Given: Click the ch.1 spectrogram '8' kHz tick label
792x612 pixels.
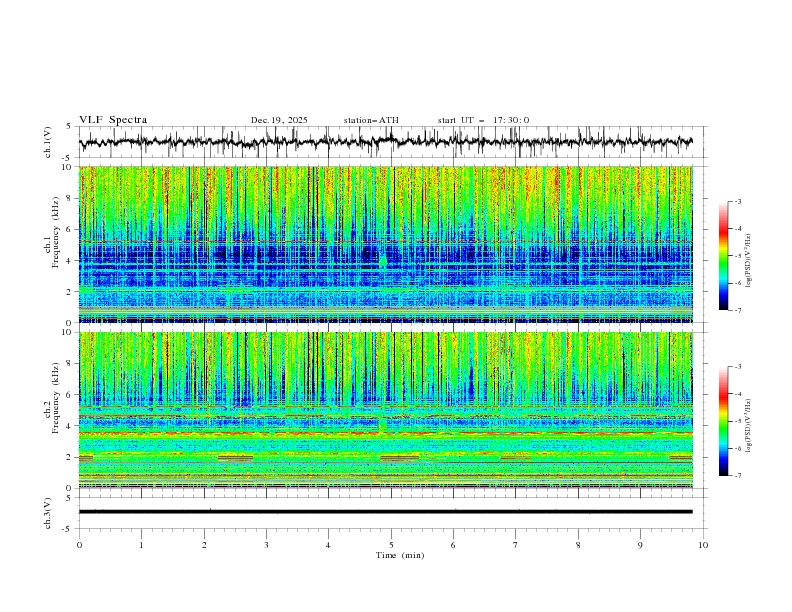Looking at the screenshot, I should [x=70, y=198].
